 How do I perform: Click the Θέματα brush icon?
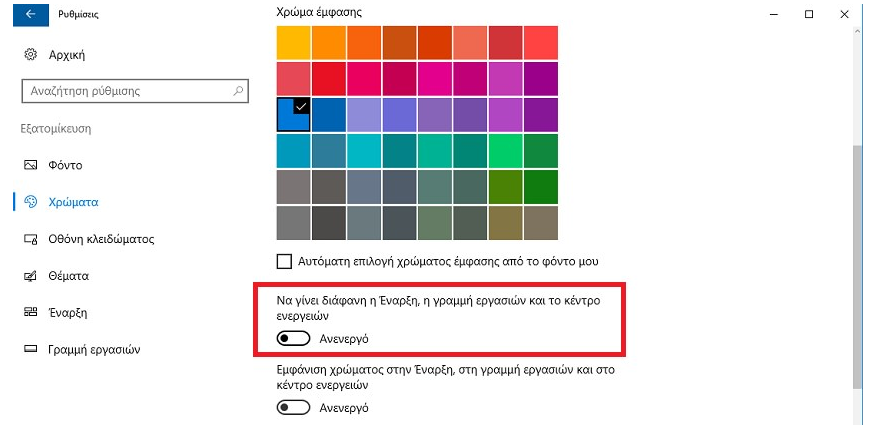pos(30,276)
